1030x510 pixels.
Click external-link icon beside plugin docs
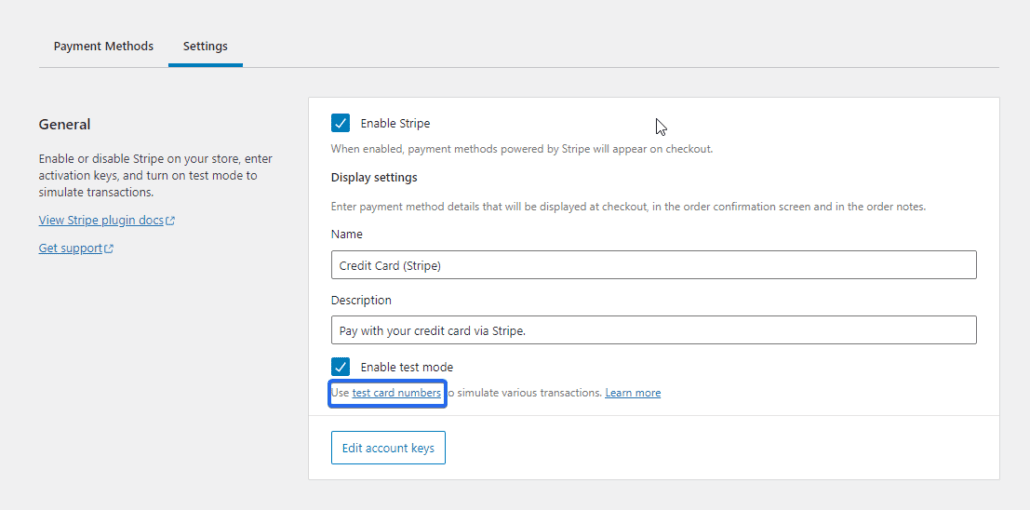[170, 221]
